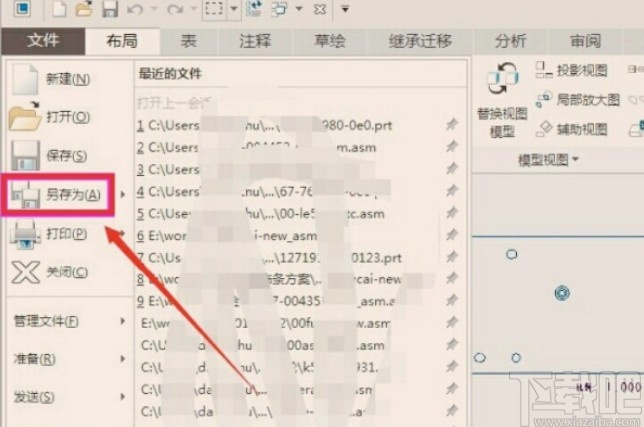Click the 替换视图模型 icon in ribbon
Viewport: 644px width, 427px height.
pos(502,78)
